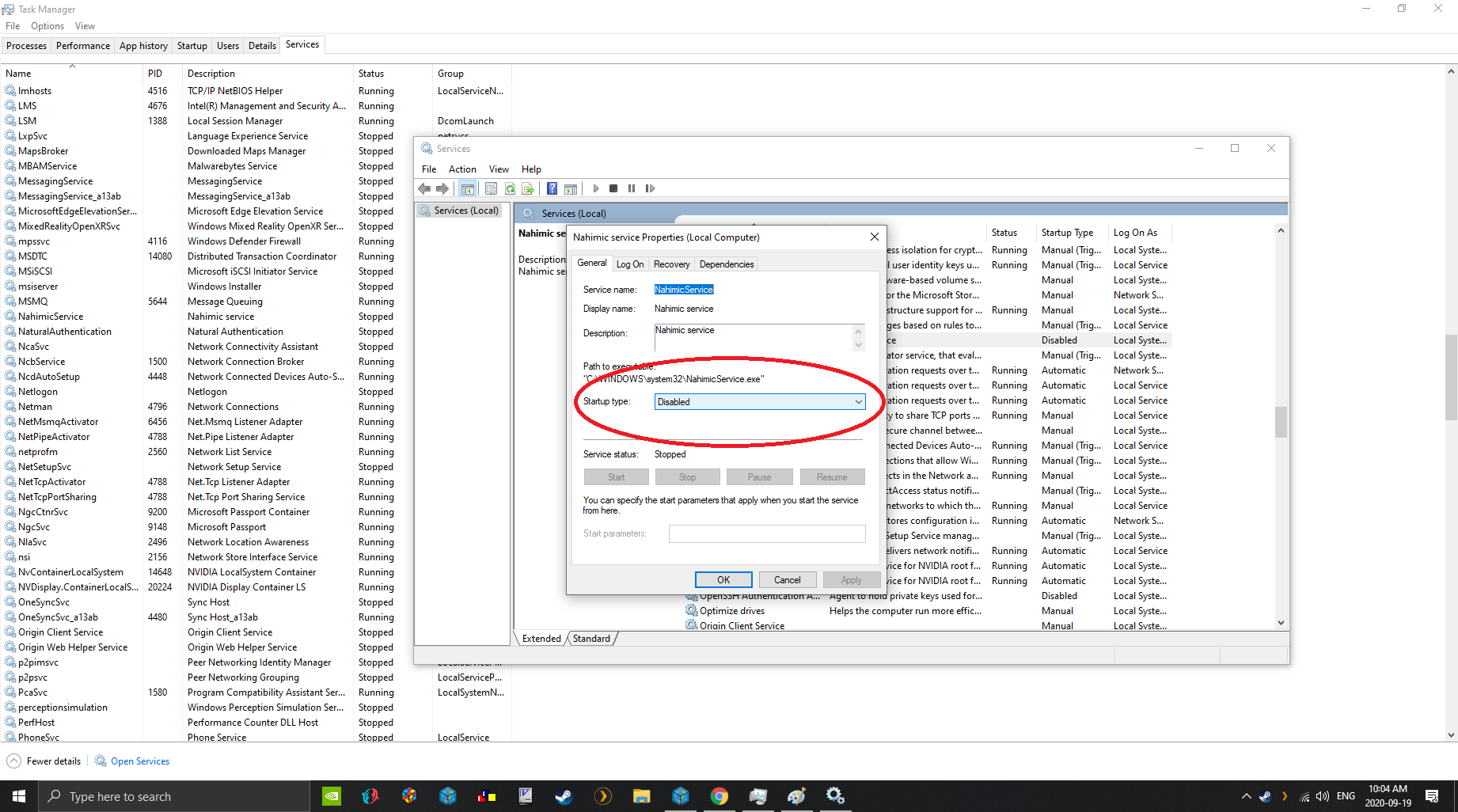Viewport: 1458px width, 812px height.
Task: Click the Service name NahimicService field
Action: click(684, 290)
